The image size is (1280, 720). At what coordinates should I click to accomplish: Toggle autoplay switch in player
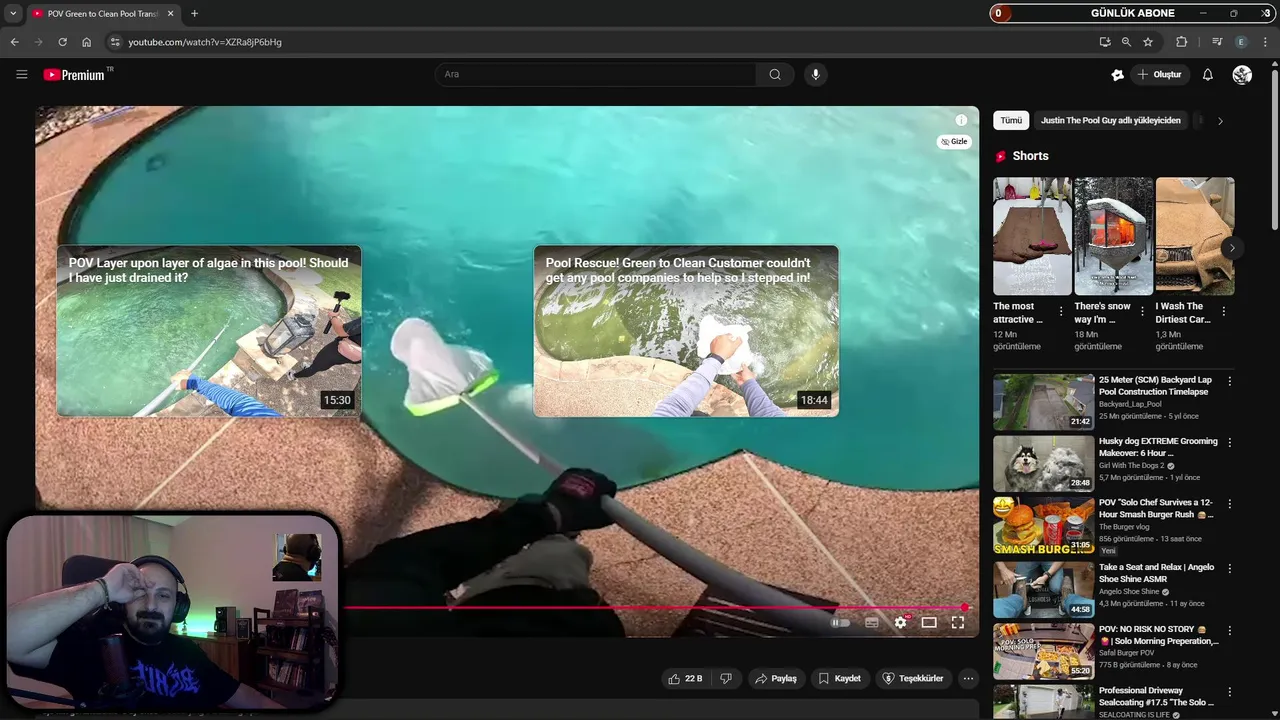pyautogui.click(x=840, y=622)
